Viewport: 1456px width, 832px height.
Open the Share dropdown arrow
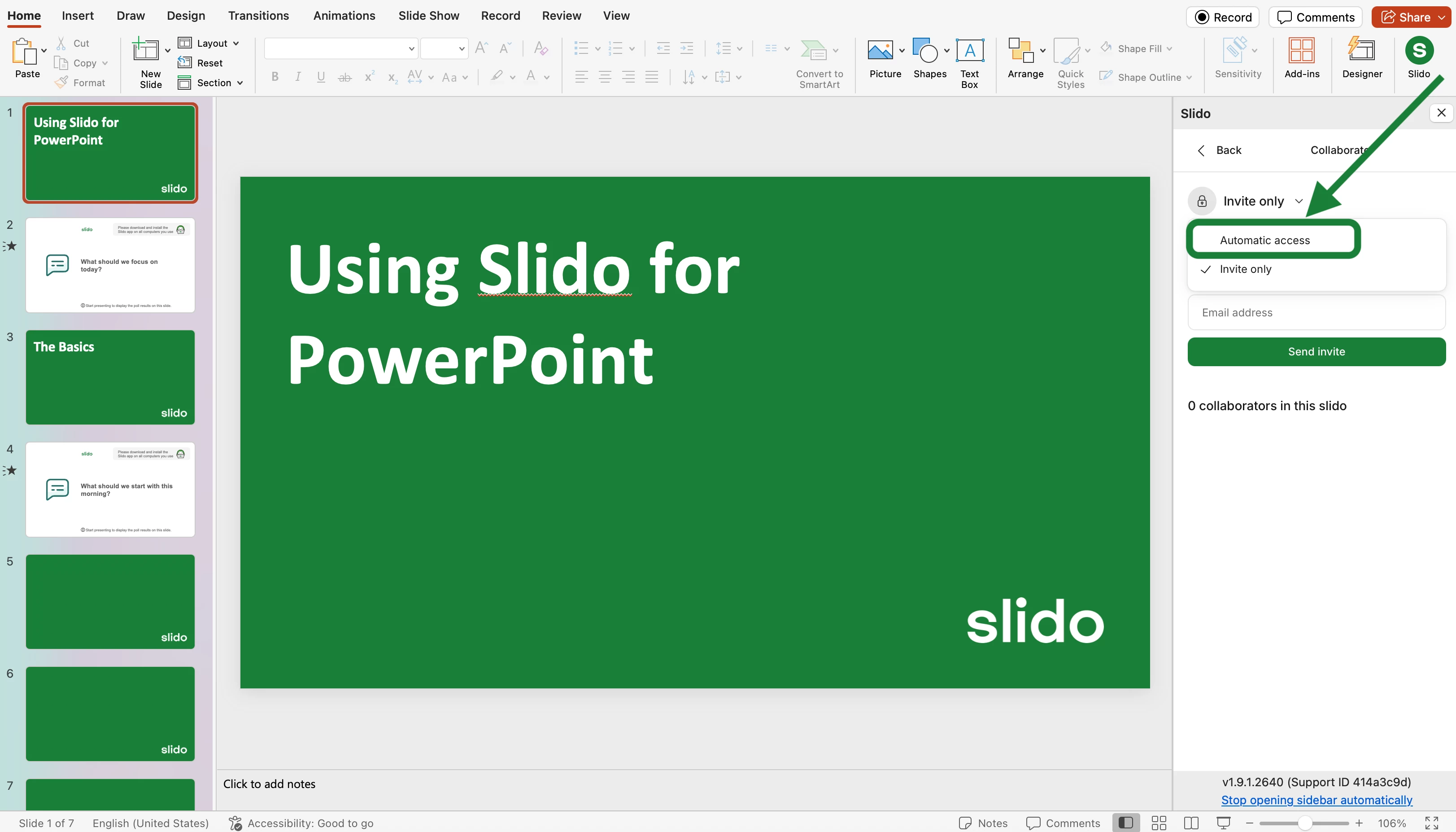1441,17
